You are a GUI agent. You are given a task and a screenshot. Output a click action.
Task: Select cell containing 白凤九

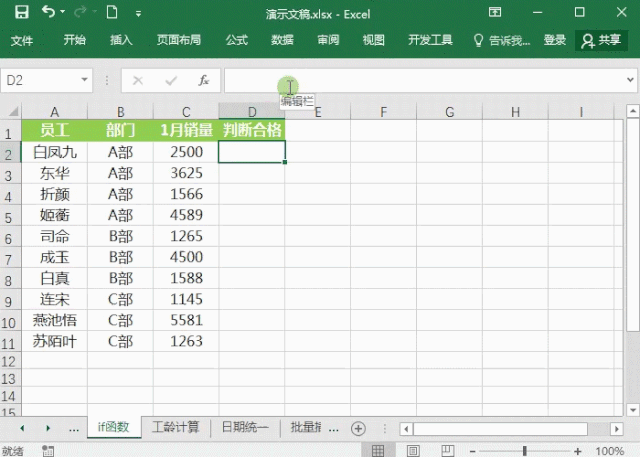(x=54, y=152)
